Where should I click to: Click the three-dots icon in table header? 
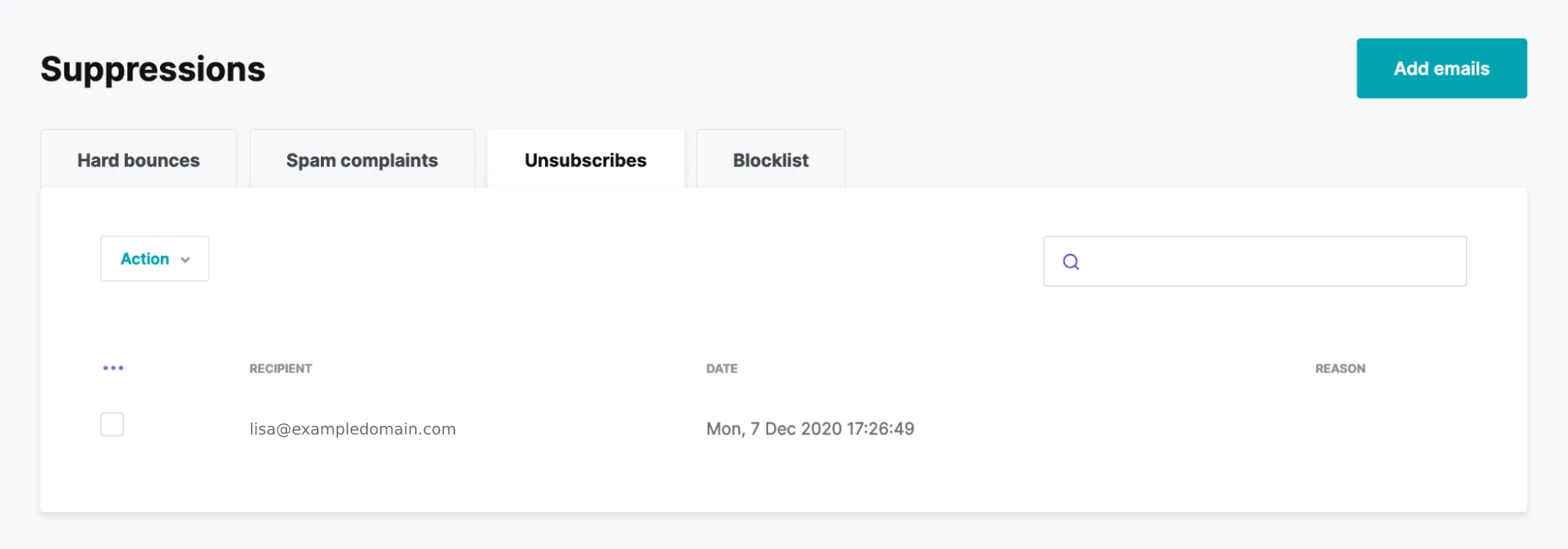click(x=113, y=368)
